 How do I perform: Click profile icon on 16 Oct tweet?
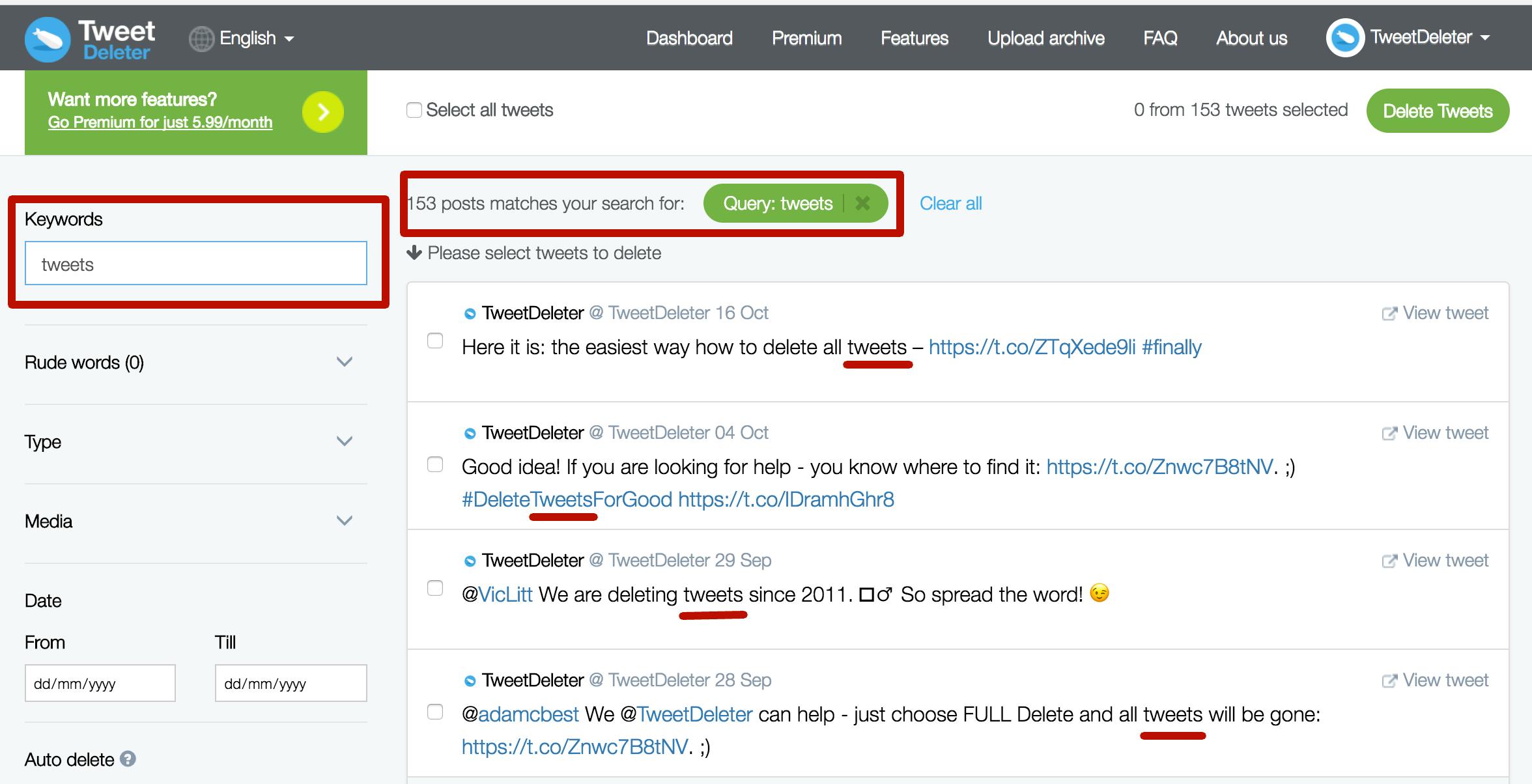(x=470, y=314)
